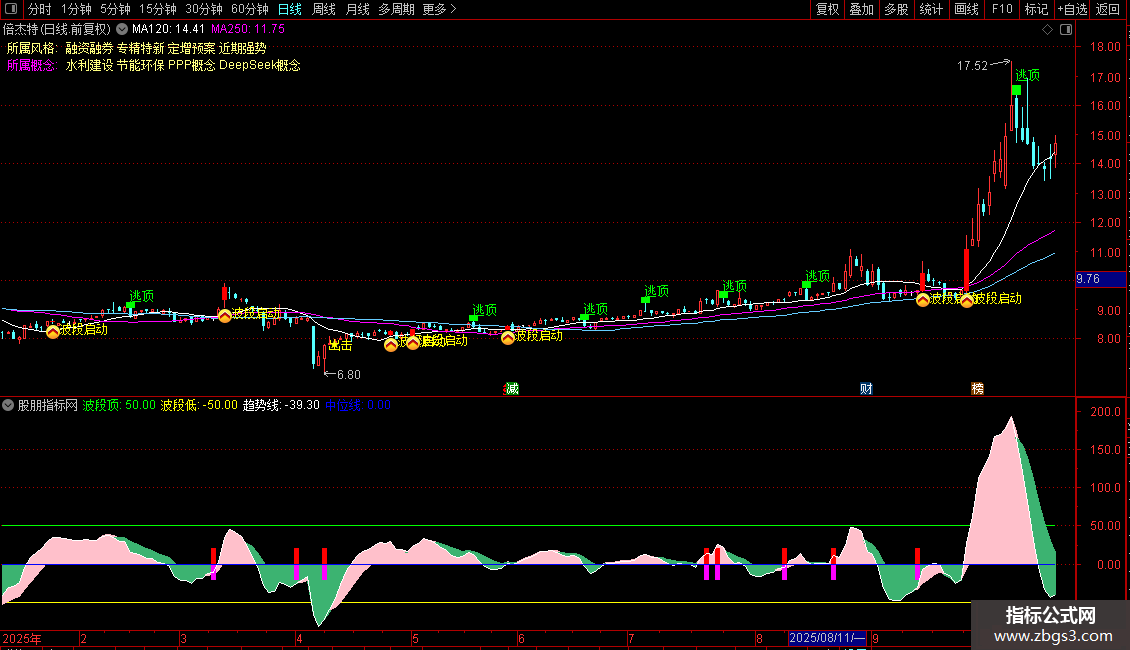Click the month 9 marker on the time axis
This screenshot has height=650, width=1130.
(x=876, y=639)
